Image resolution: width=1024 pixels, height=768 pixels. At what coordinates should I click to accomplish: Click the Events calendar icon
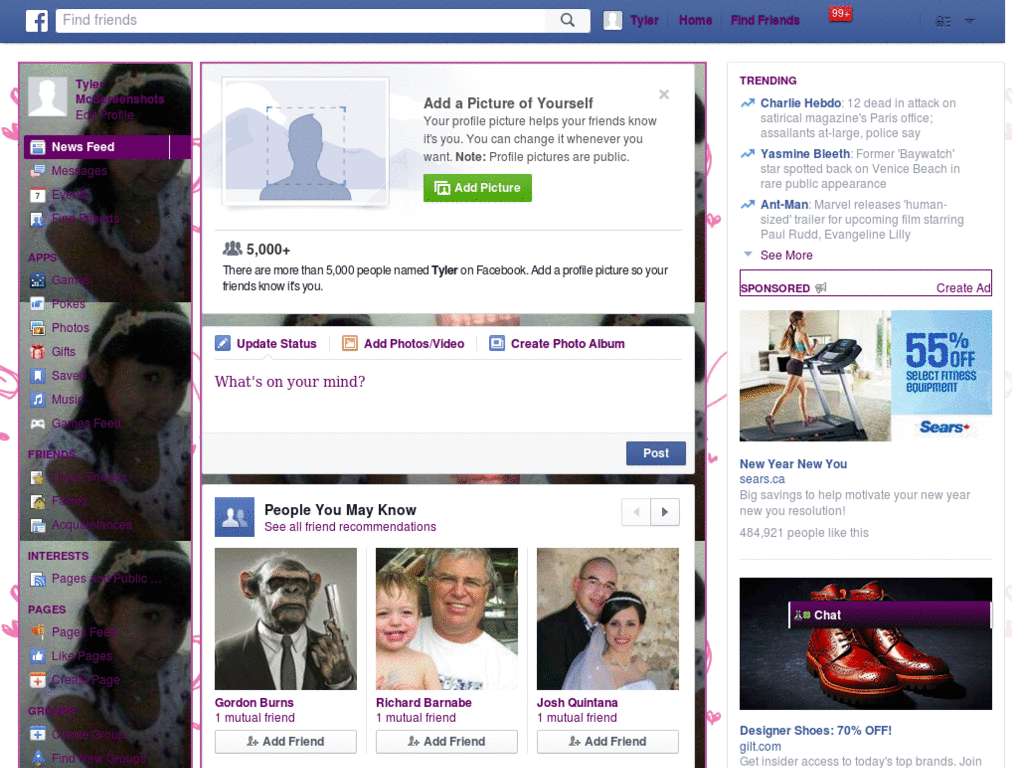[37, 195]
